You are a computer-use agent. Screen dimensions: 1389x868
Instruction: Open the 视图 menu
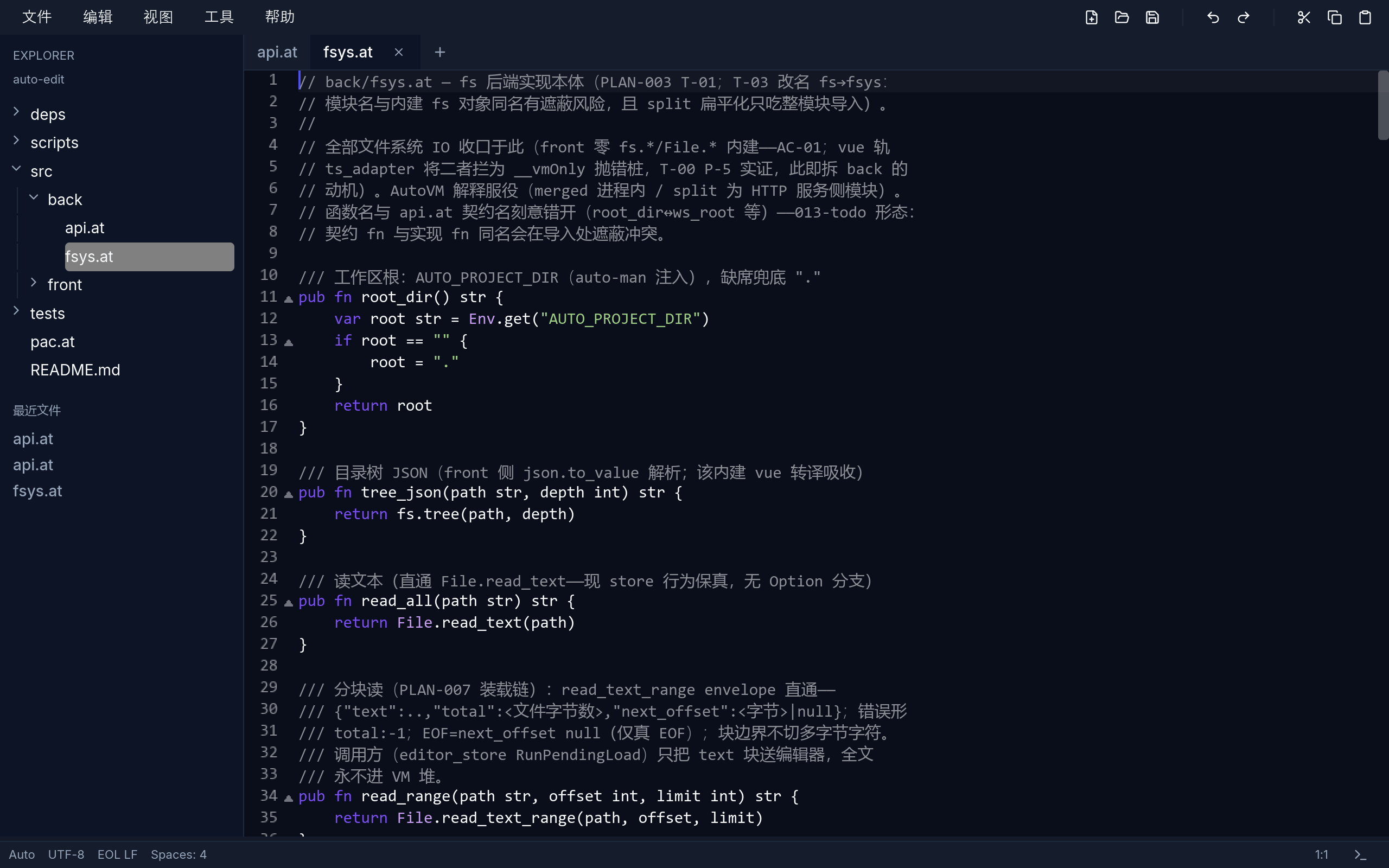[158, 17]
